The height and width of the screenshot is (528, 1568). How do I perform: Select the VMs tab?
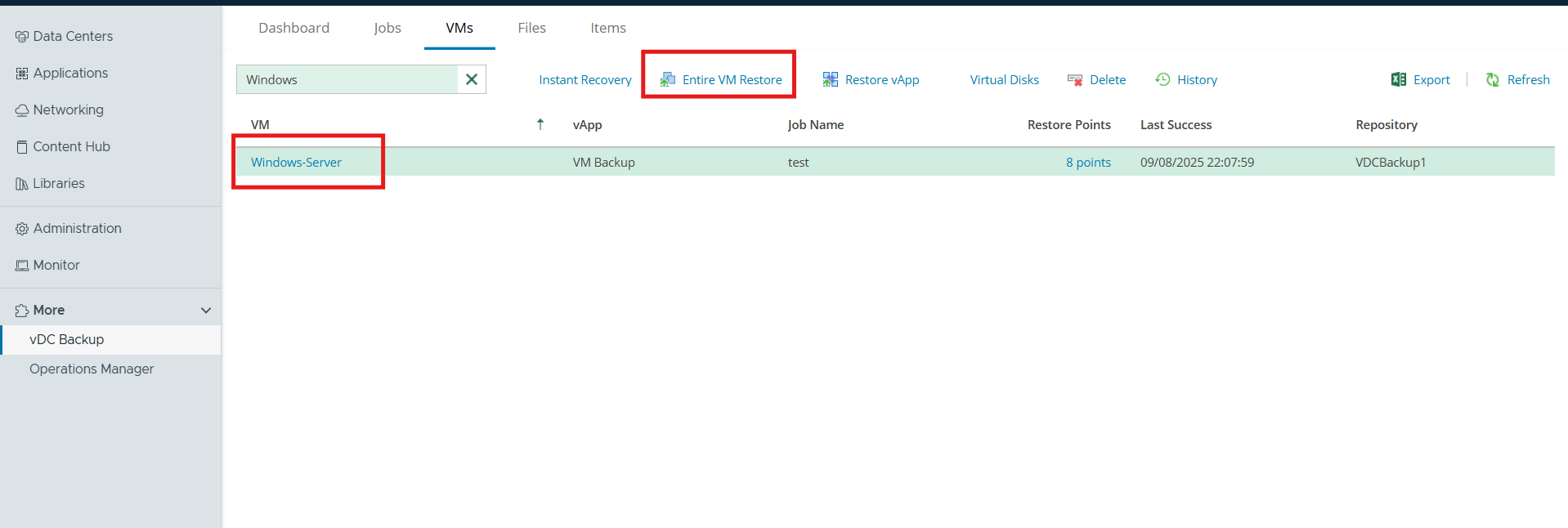point(459,28)
